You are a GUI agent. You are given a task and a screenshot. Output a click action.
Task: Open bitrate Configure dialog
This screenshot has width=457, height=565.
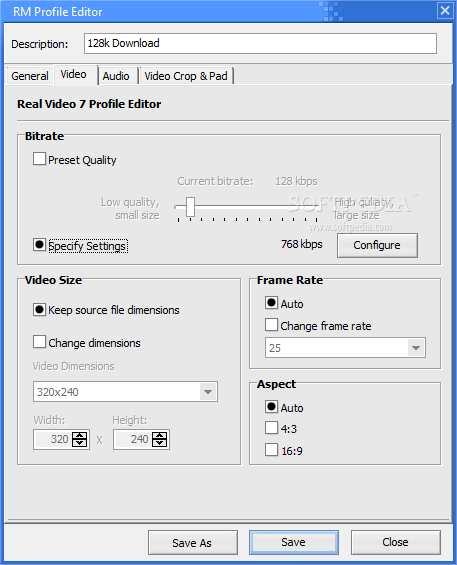[377, 245]
